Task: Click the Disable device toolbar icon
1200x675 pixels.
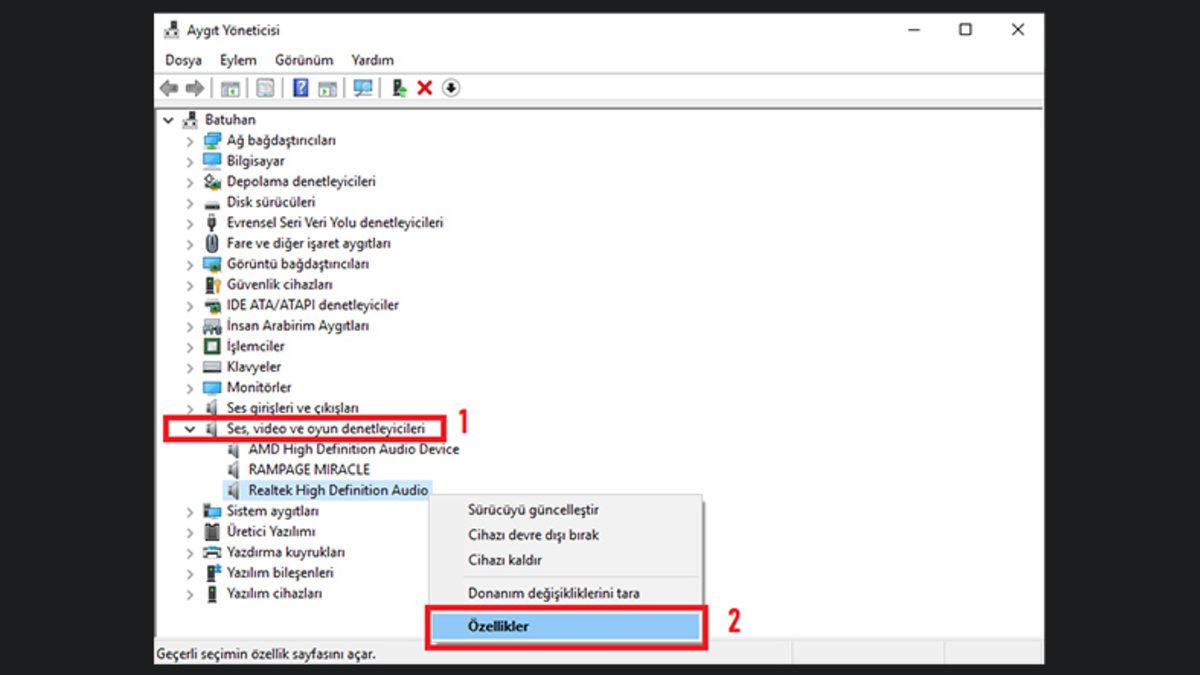Action: 449,88
